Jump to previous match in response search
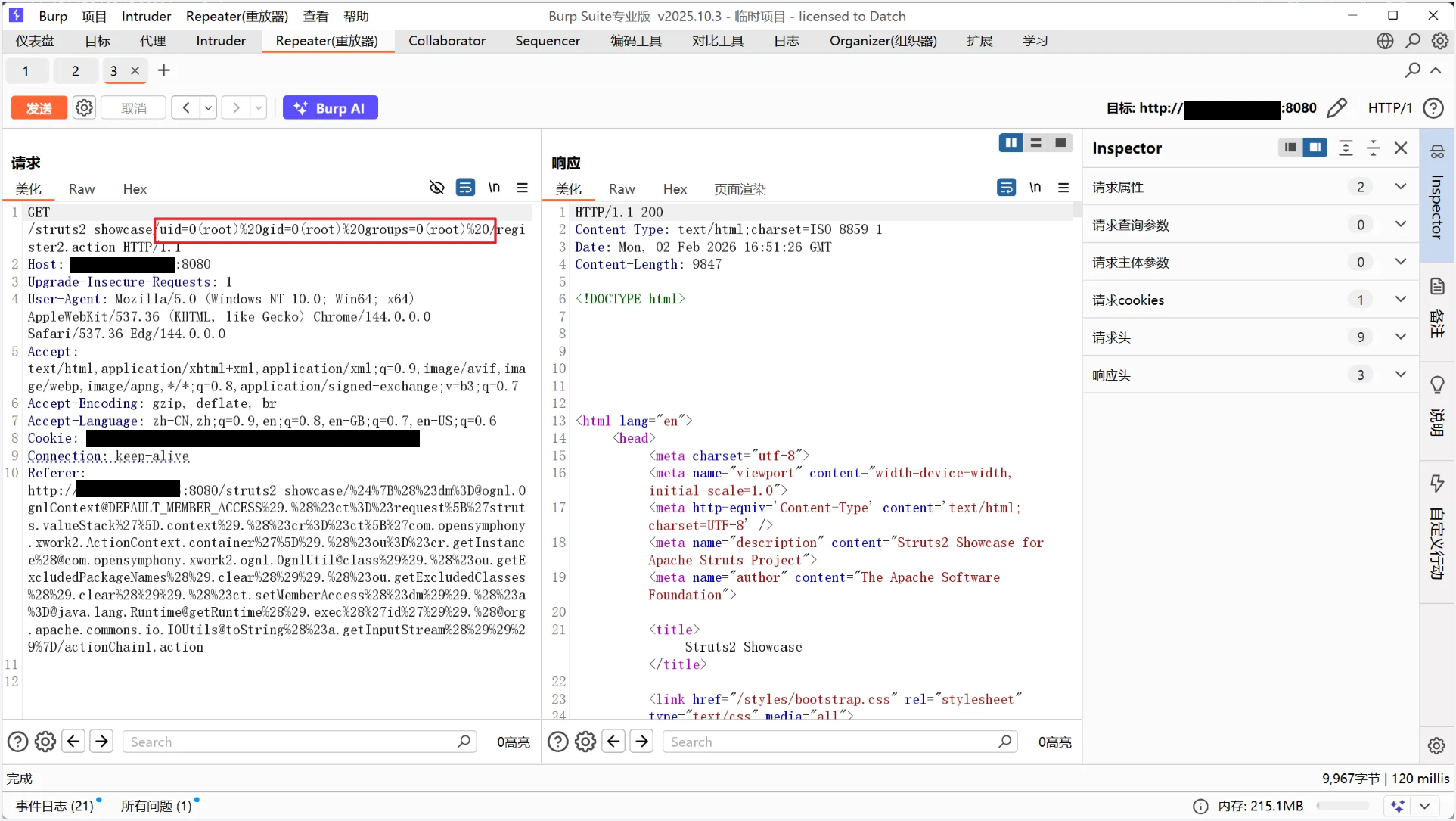The image size is (1456, 821). 613,742
